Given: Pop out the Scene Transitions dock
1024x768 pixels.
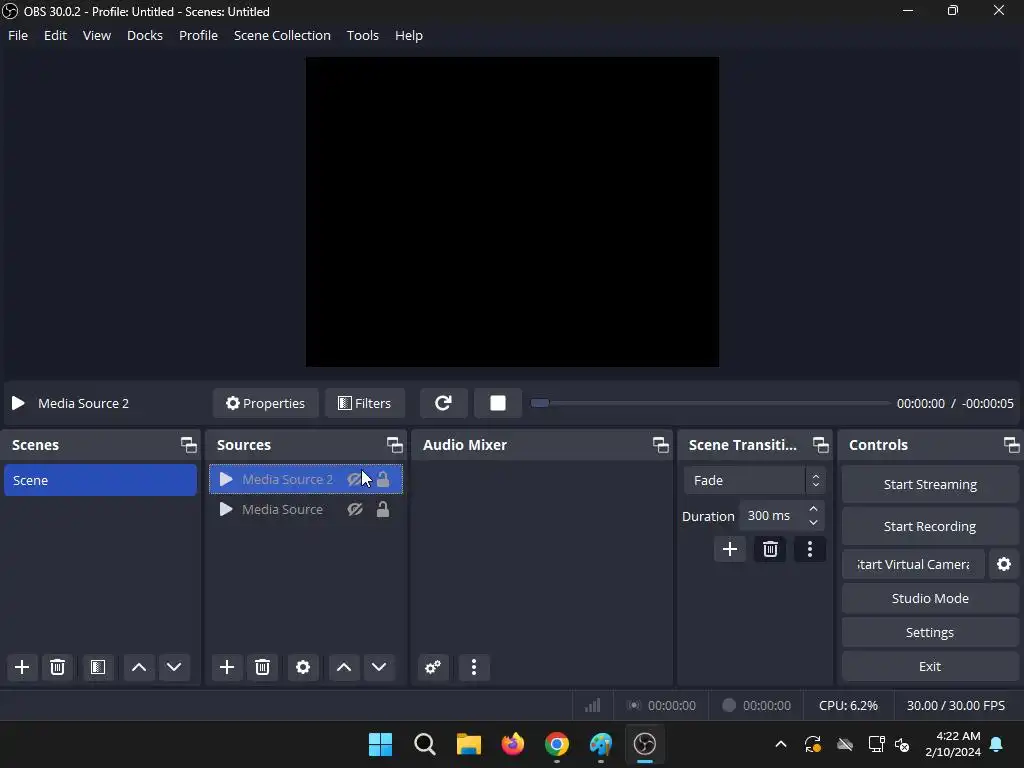Looking at the screenshot, I should [820, 445].
